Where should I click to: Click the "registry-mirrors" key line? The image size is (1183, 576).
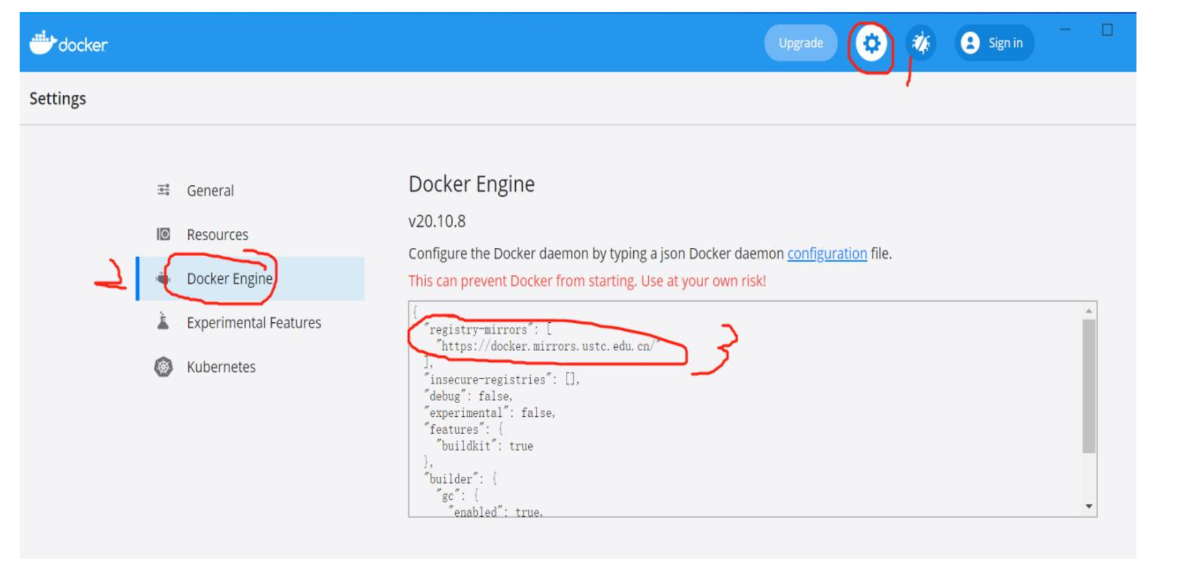(489, 329)
